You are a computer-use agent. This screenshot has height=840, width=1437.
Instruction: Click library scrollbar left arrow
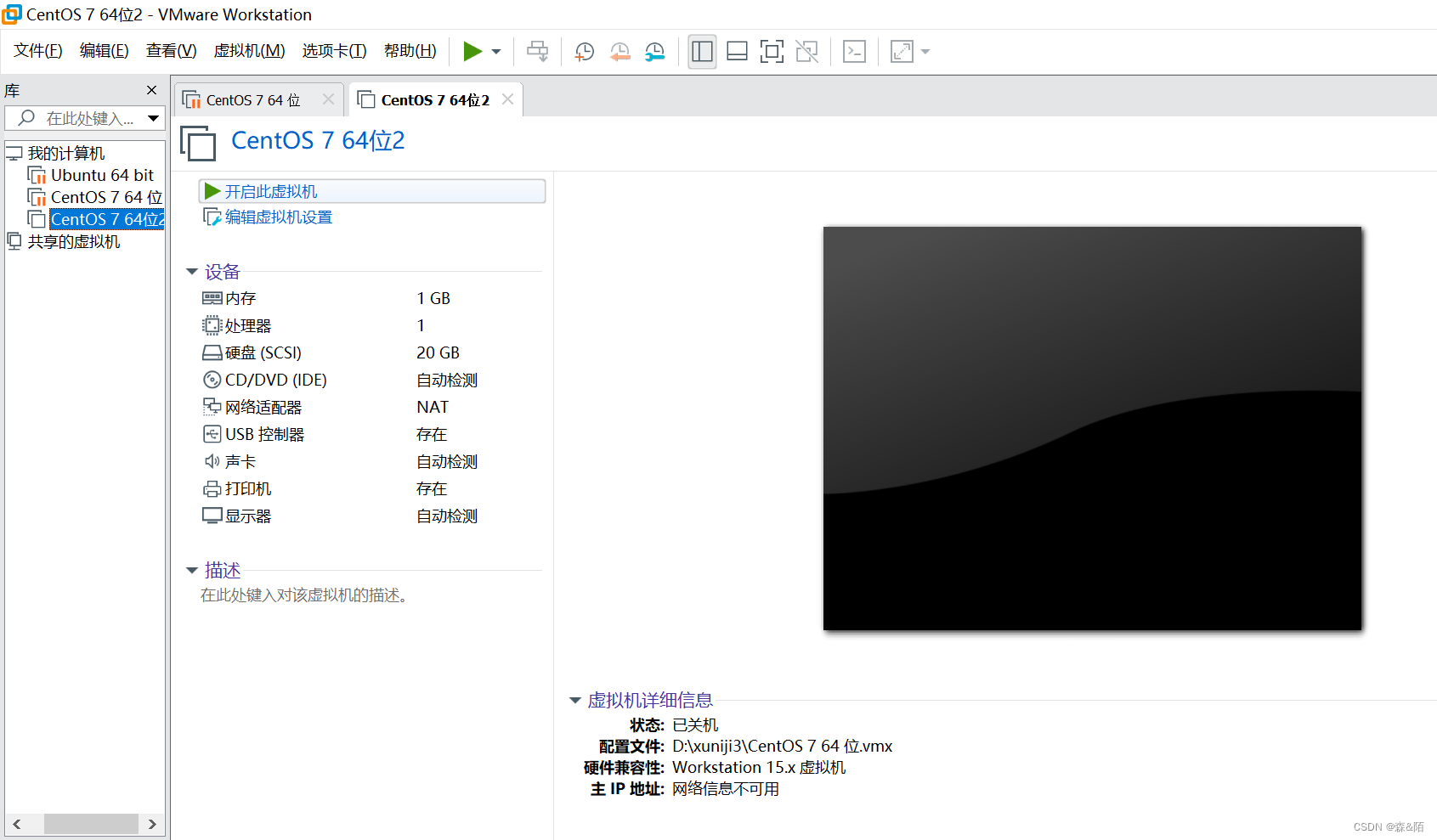coord(16,824)
